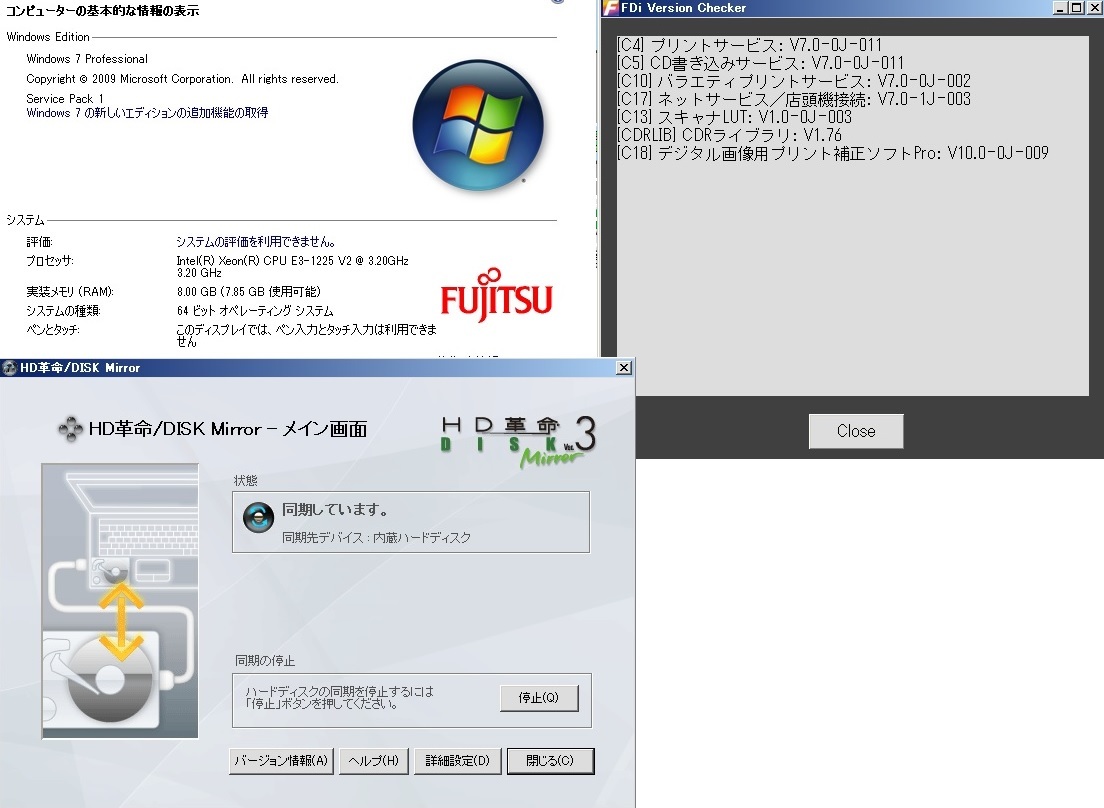Click the FDi Version Checker title bar icon
This screenshot has height=808, width=1104.
pos(610,8)
